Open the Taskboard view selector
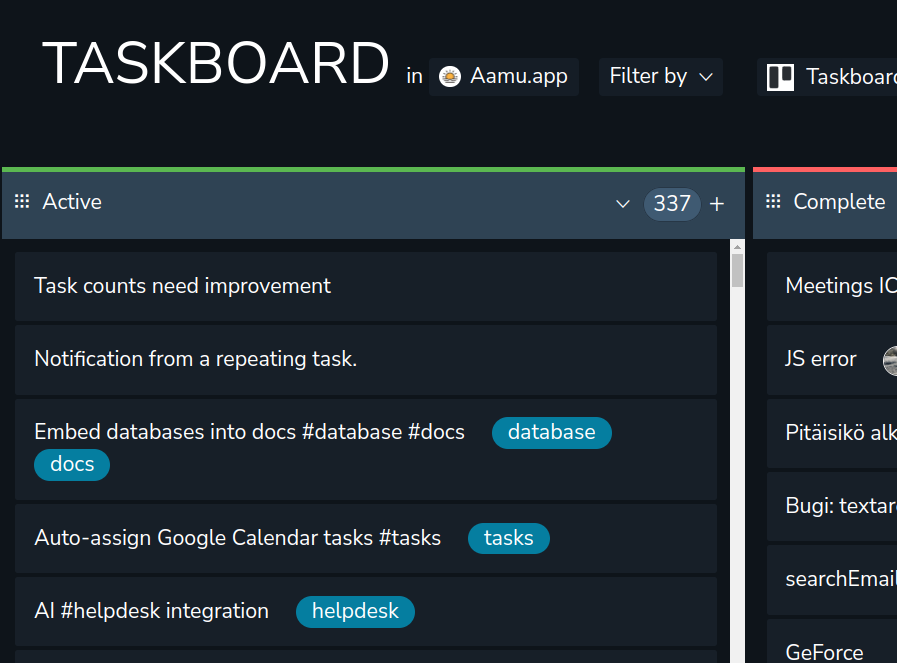Screen dimensions: 897x663 coord(850,77)
